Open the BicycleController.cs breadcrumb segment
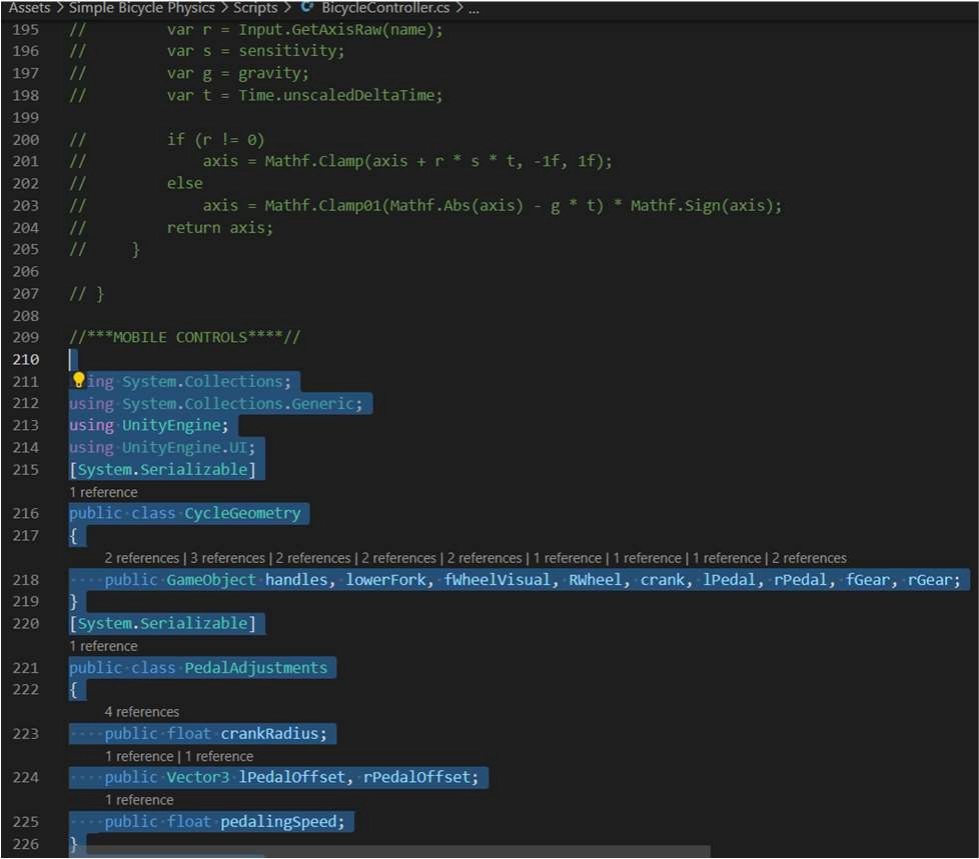 (385, 7)
